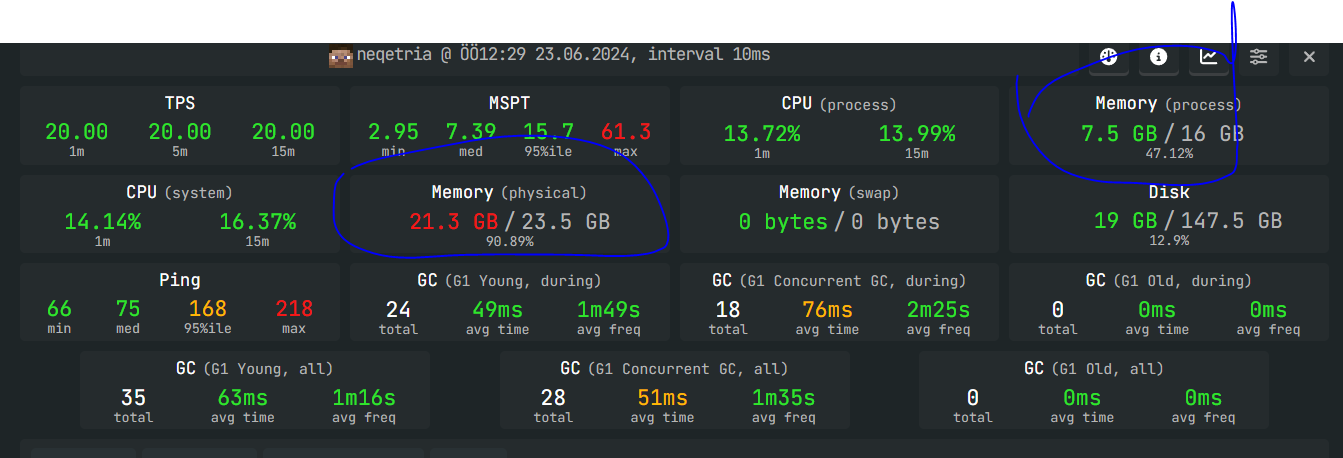Click the Ping widget title

click(x=180, y=280)
